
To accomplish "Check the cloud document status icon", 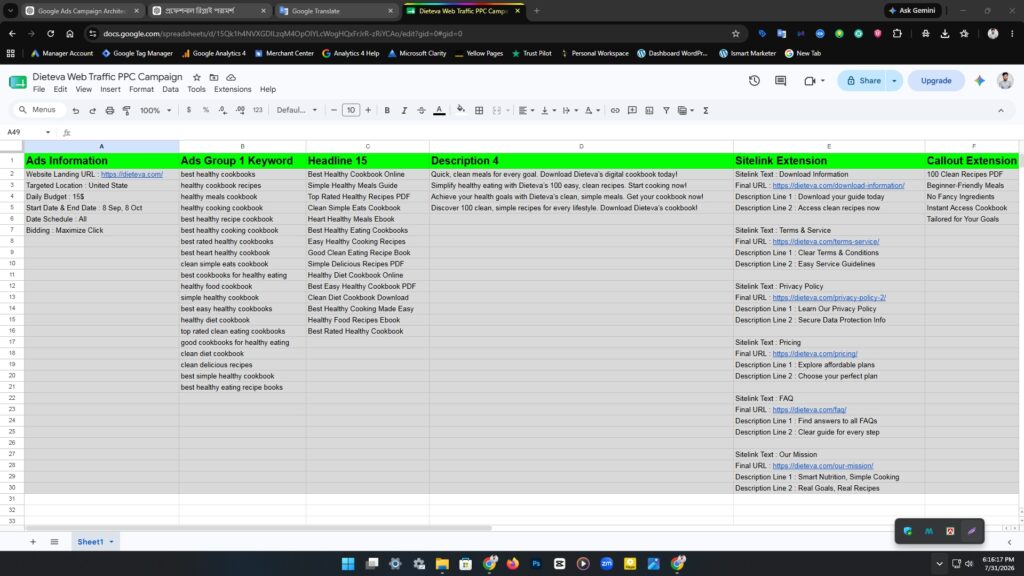I will coord(231,77).
